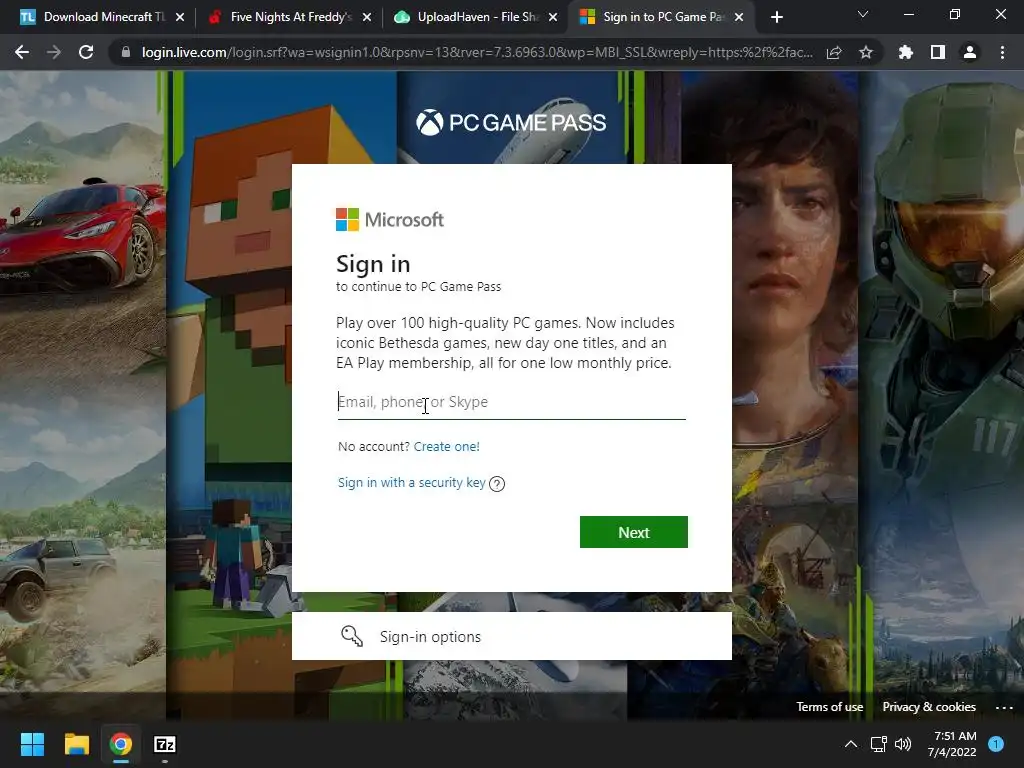Viewport: 1024px width, 768px height.
Task: Open the Windows Start menu
Action: [x=32, y=744]
